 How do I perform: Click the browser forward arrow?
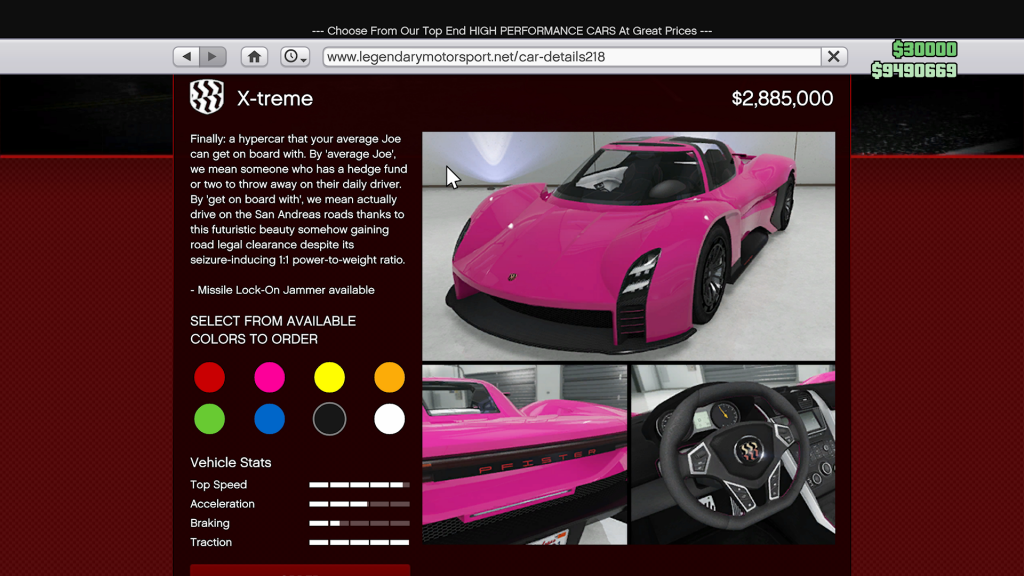(213, 57)
